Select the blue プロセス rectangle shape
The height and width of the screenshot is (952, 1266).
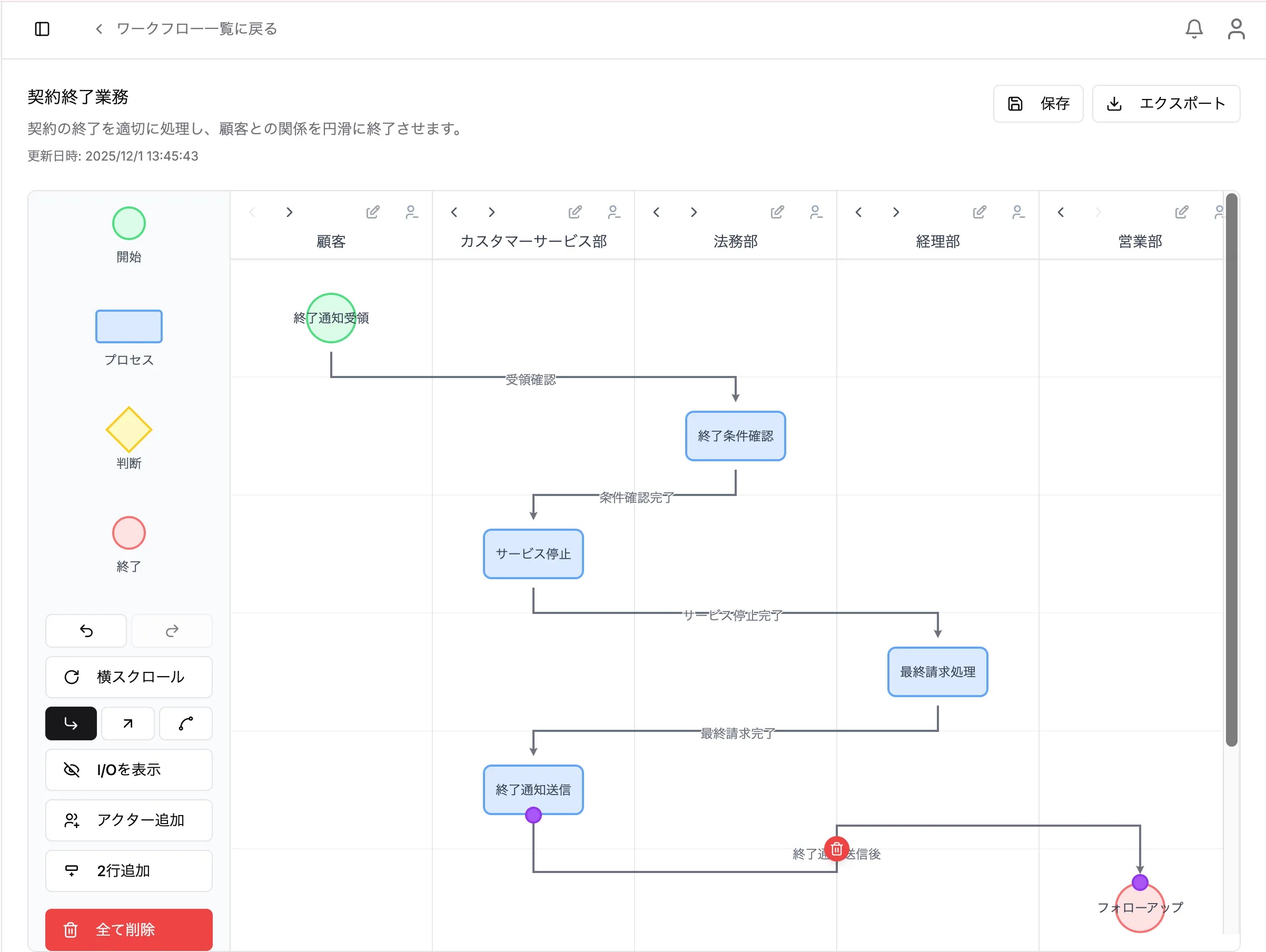(129, 326)
